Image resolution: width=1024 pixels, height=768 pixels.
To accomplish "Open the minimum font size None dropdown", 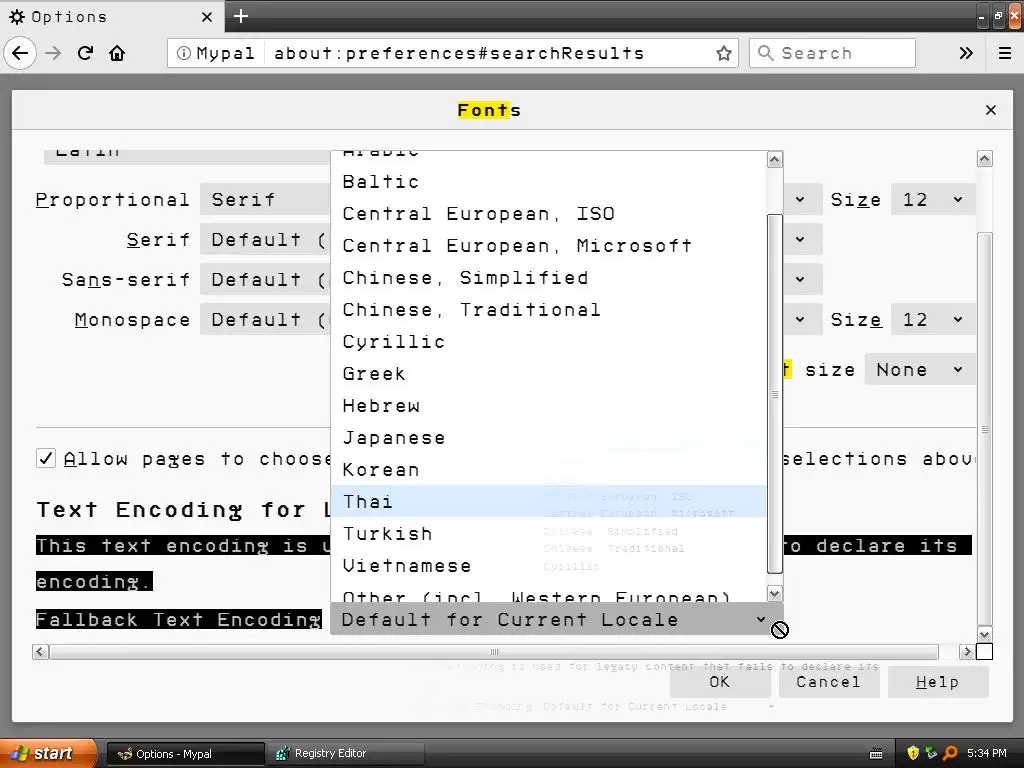I will pos(920,370).
